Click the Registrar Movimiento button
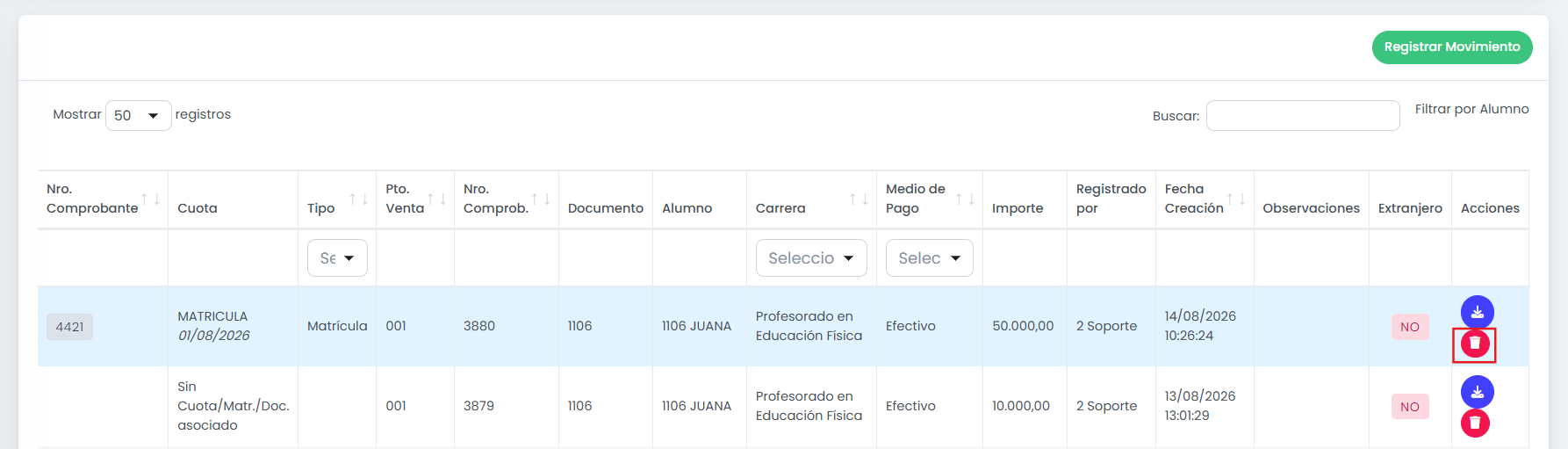Image resolution: width=1568 pixels, height=449 pixels. [1452, 47]
